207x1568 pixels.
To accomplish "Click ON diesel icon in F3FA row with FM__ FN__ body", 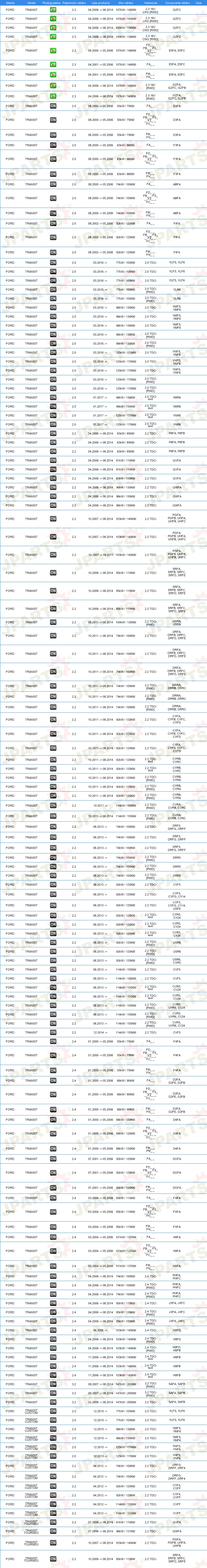I will tap(53, 174).
